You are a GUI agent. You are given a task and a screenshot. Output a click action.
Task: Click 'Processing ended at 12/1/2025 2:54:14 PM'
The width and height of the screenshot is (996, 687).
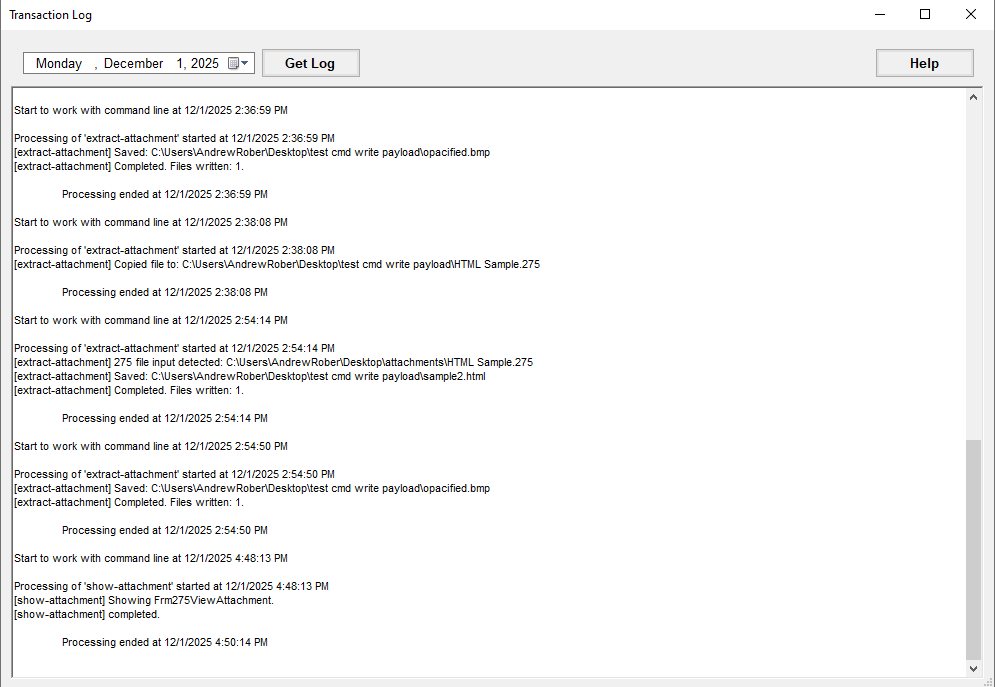(165, 418)
